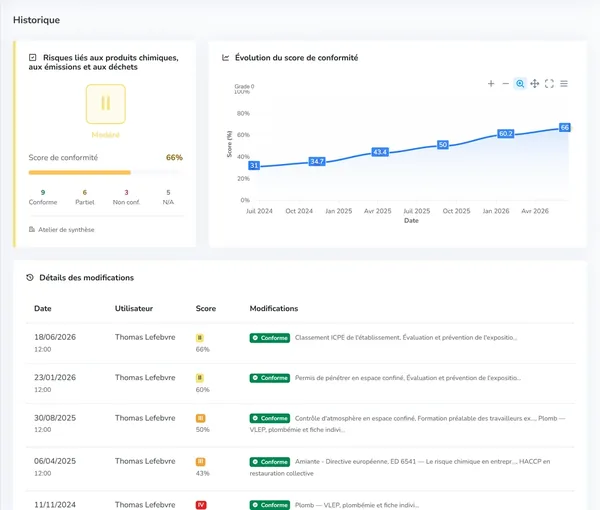Click the chart icon beside Évolution du score
This screenshot has height=510, width=600.
(225, 58)
